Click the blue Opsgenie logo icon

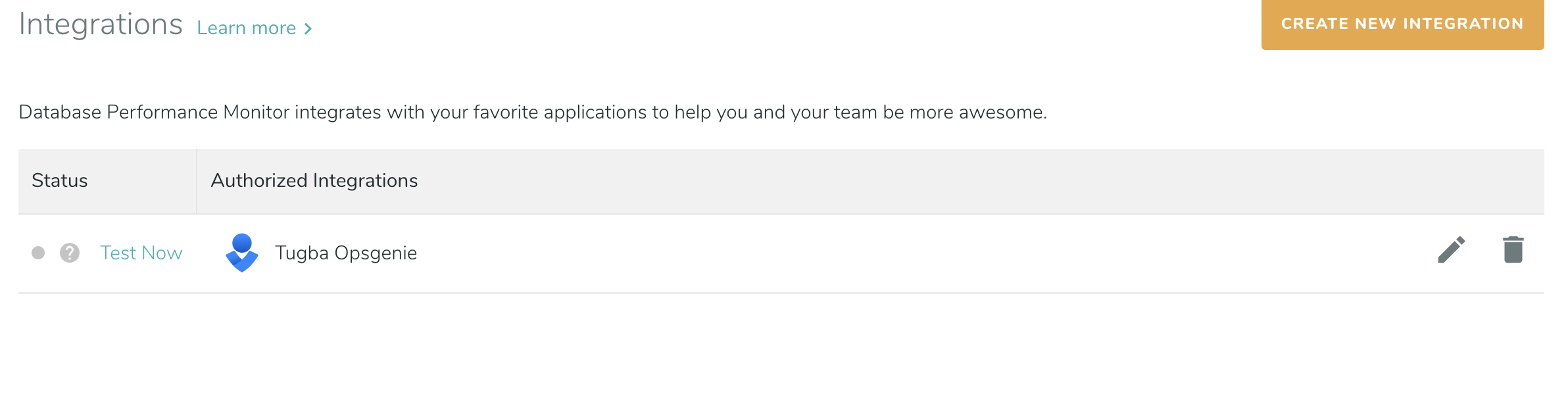(242, 253)
